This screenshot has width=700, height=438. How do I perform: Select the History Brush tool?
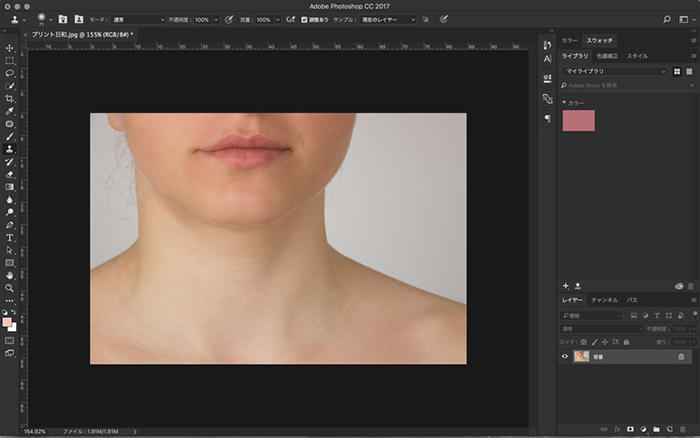point(9,162)
